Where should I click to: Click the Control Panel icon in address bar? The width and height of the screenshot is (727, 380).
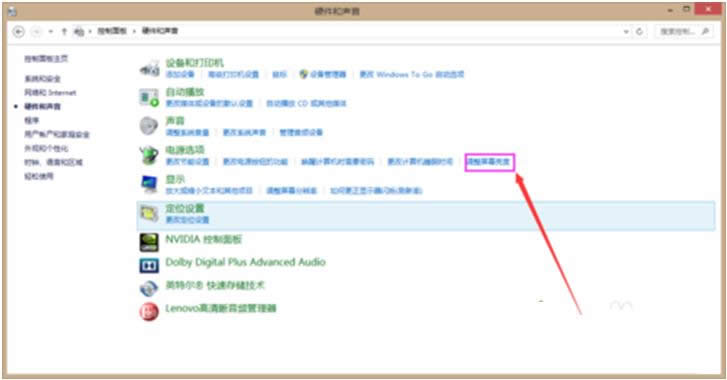pos(79,31)
